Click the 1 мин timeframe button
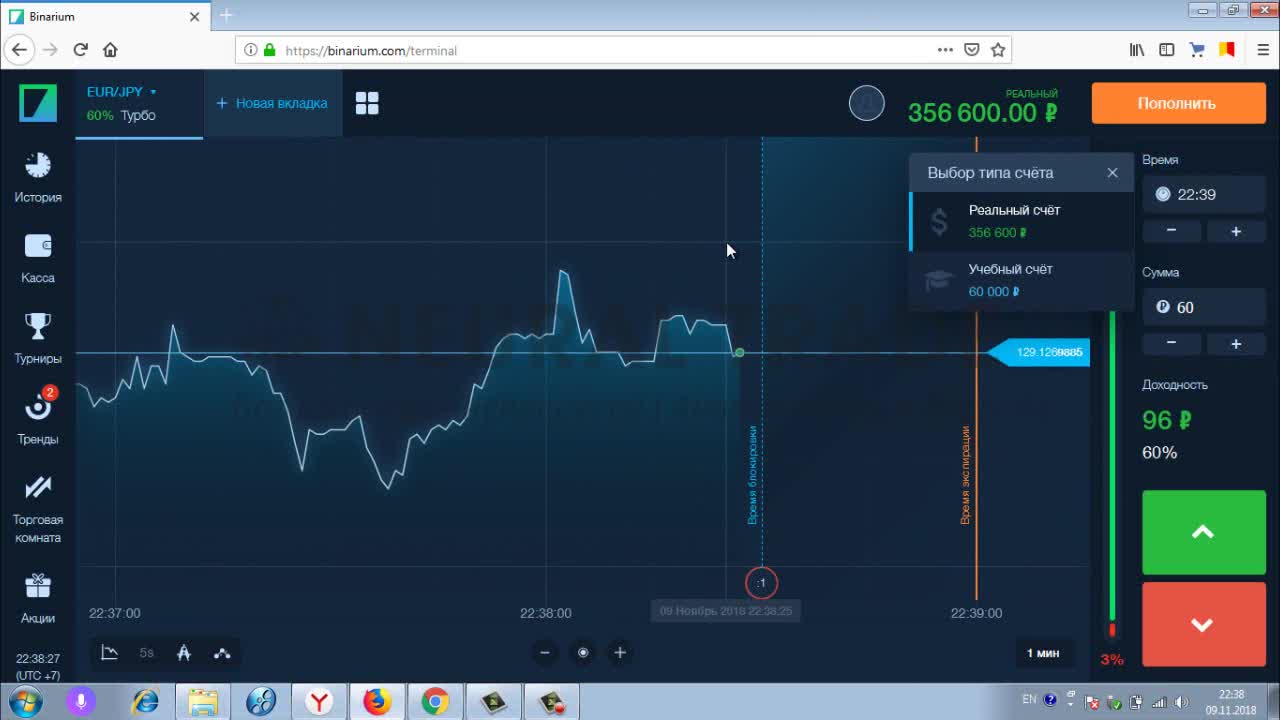Viewport: 1280px width, 720px height. 1043,653
